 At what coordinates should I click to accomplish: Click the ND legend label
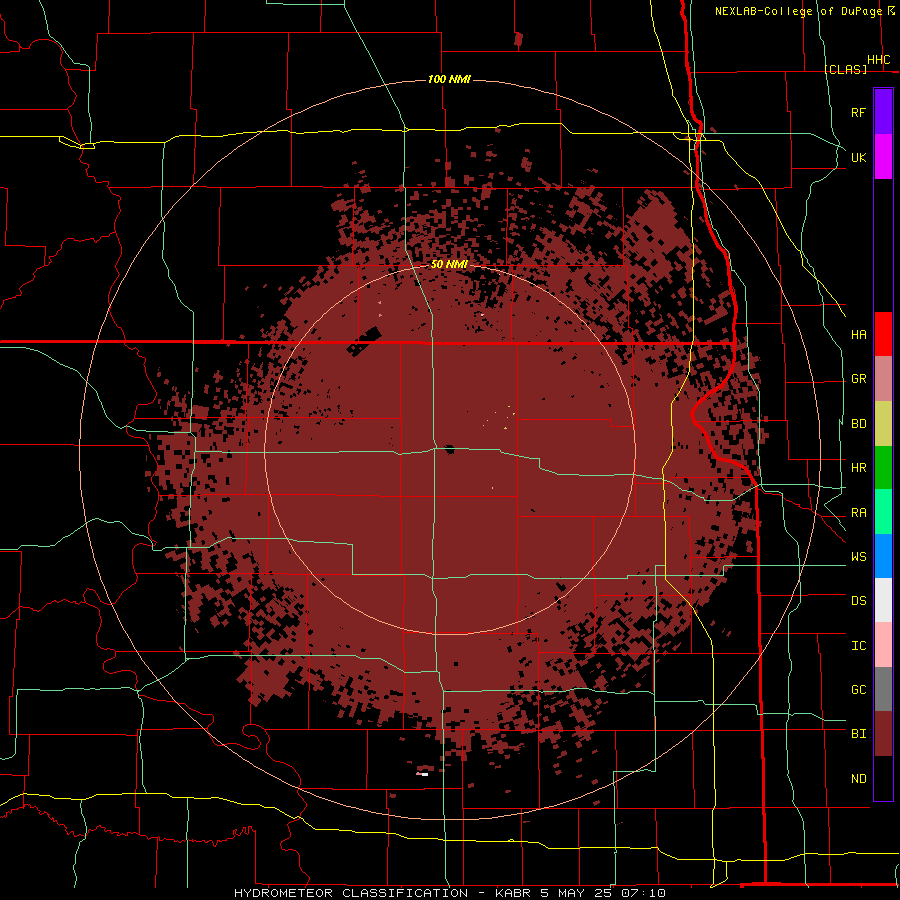click(858, 778)
